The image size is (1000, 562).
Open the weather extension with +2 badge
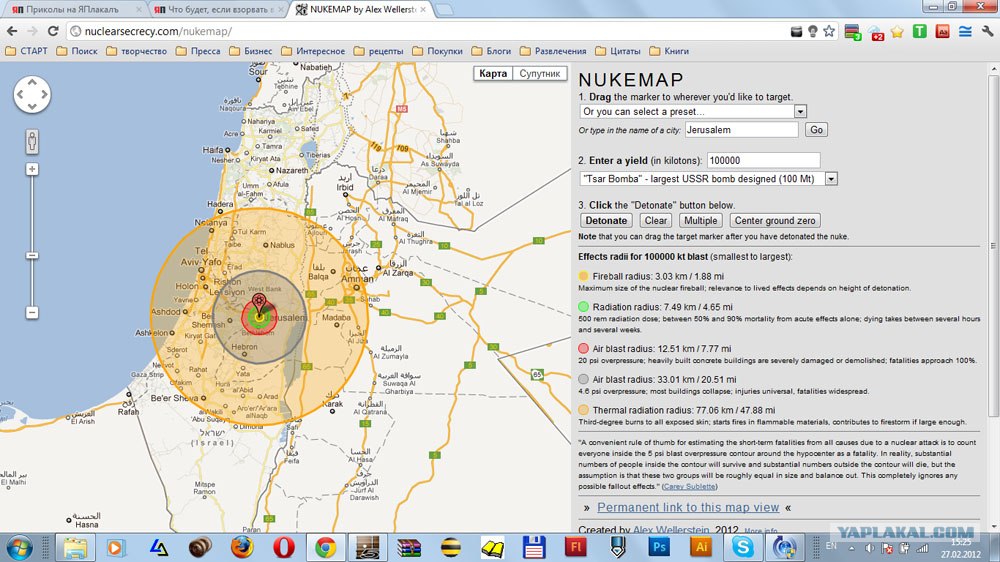pos(876,32)
